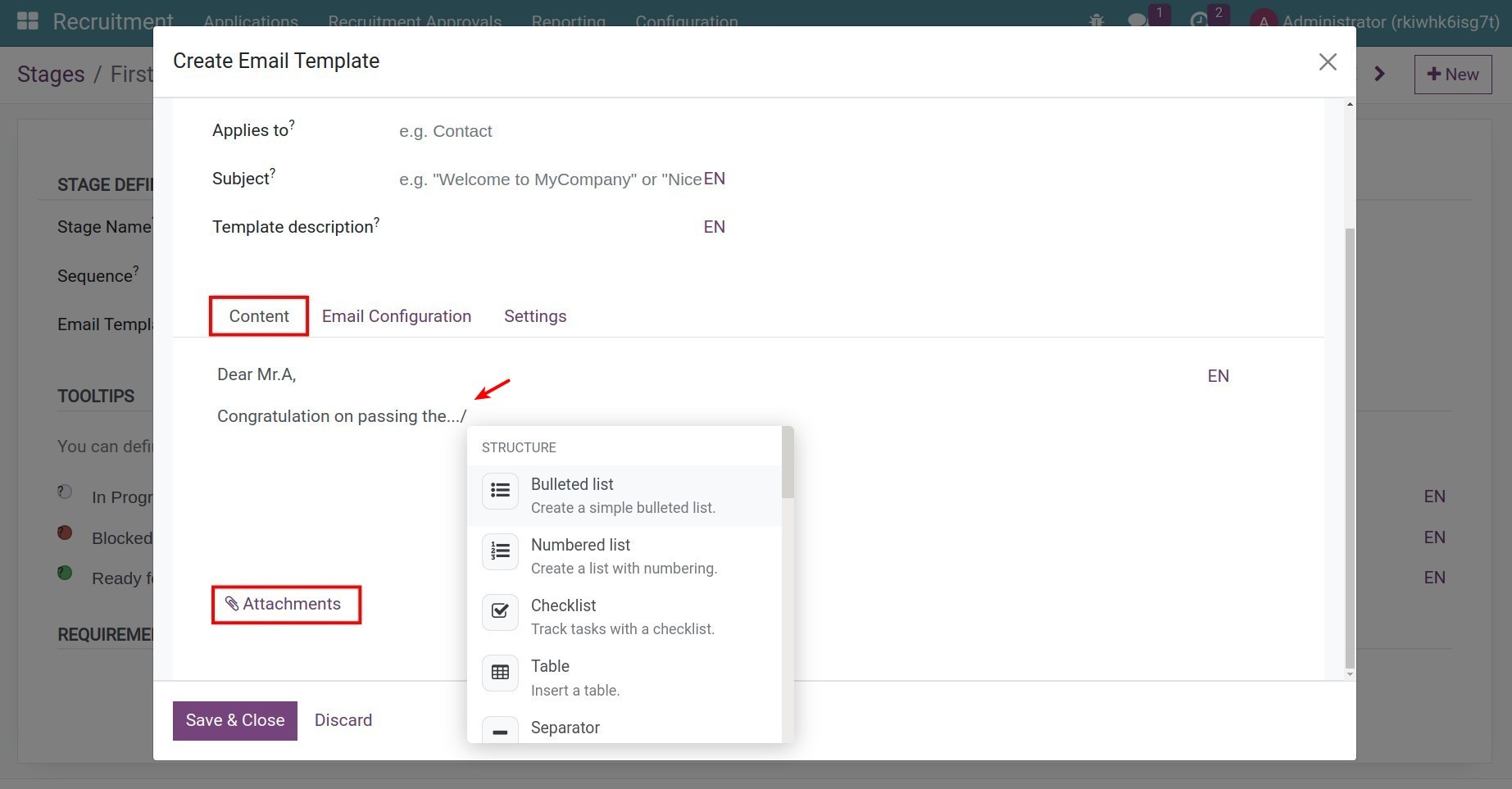
Task: Open the Settings tab of the template
Action: [534, 315]
